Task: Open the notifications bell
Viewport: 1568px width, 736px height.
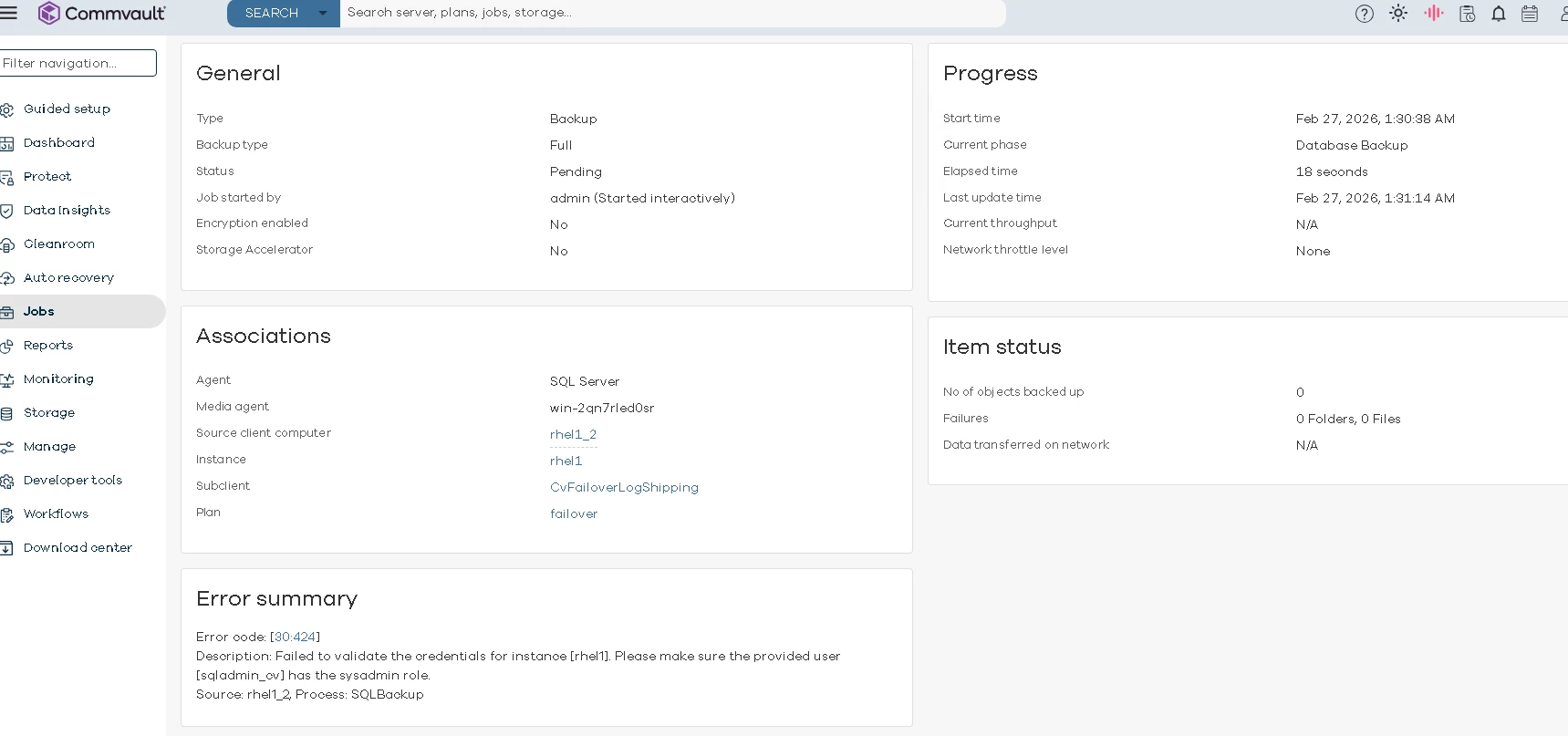Action: coord(1498,14)
